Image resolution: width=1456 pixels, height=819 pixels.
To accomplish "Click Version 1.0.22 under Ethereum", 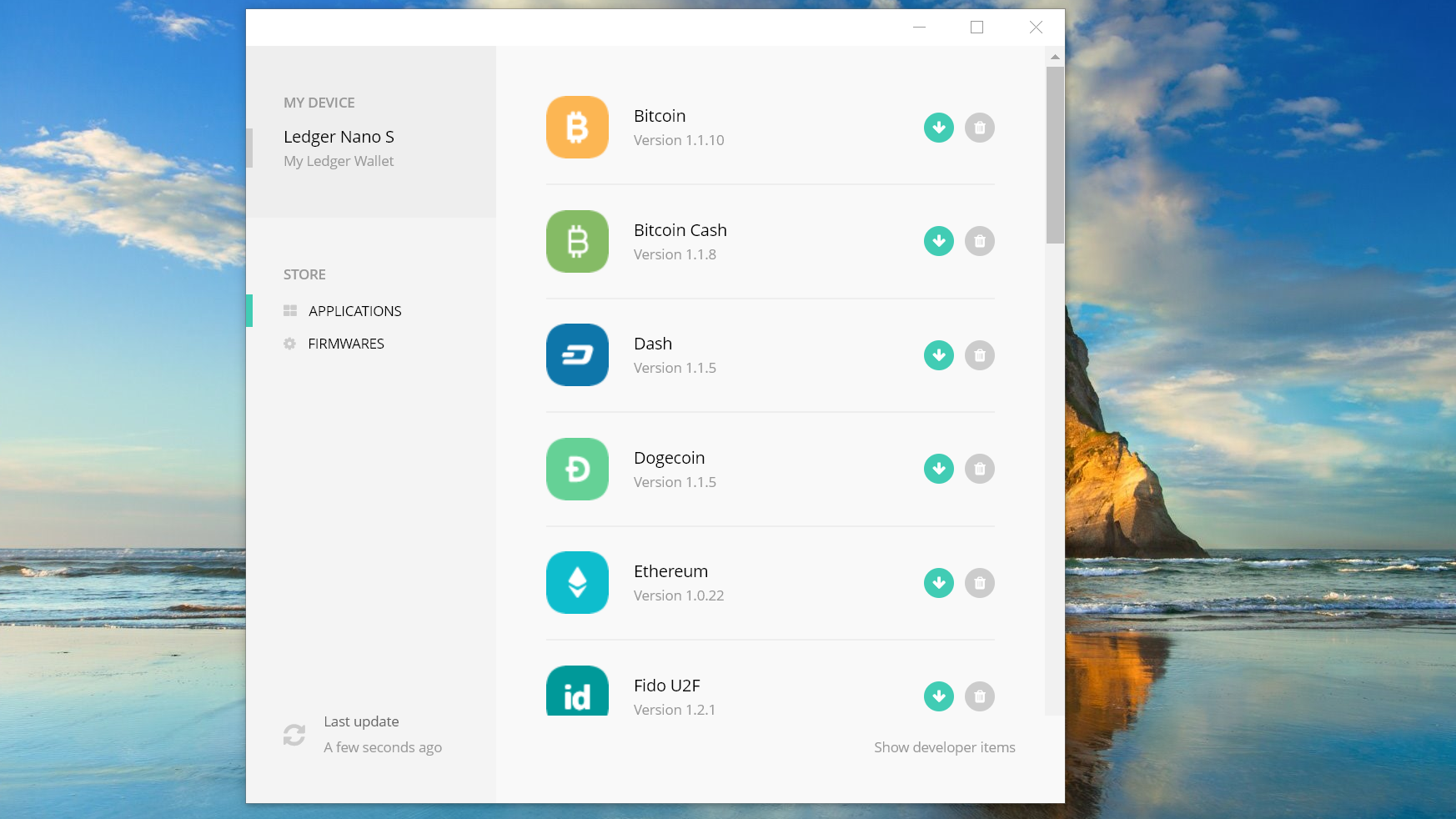I will [x=679, y=595].
